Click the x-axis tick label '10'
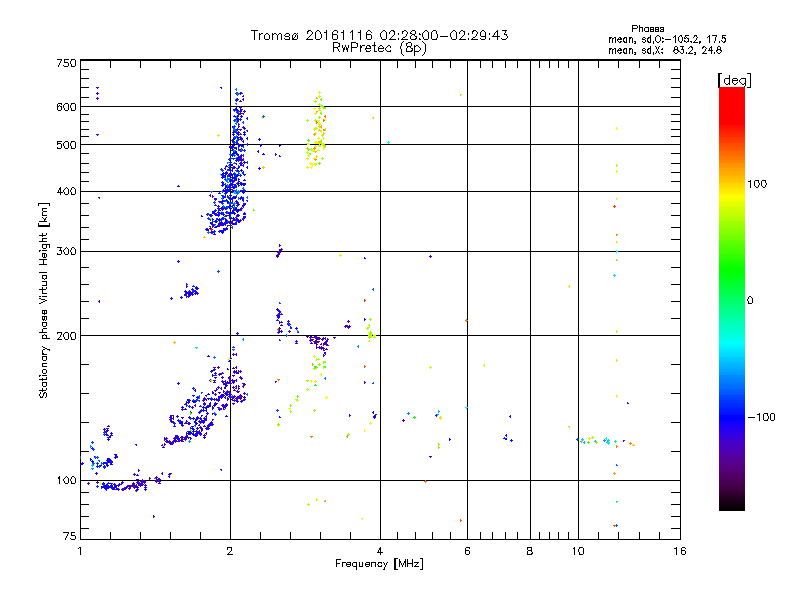This screenshot has height=600, width=800. click(x=578, y=551)
